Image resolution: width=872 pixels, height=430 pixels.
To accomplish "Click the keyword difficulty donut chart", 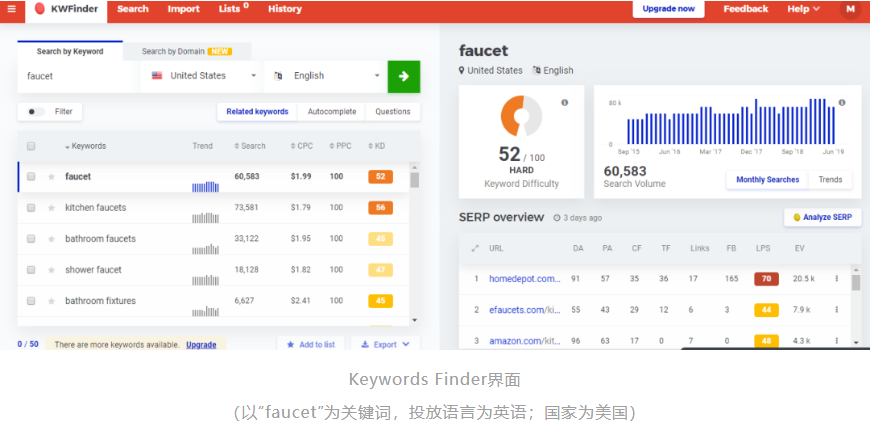I will [x=521, y=116].
